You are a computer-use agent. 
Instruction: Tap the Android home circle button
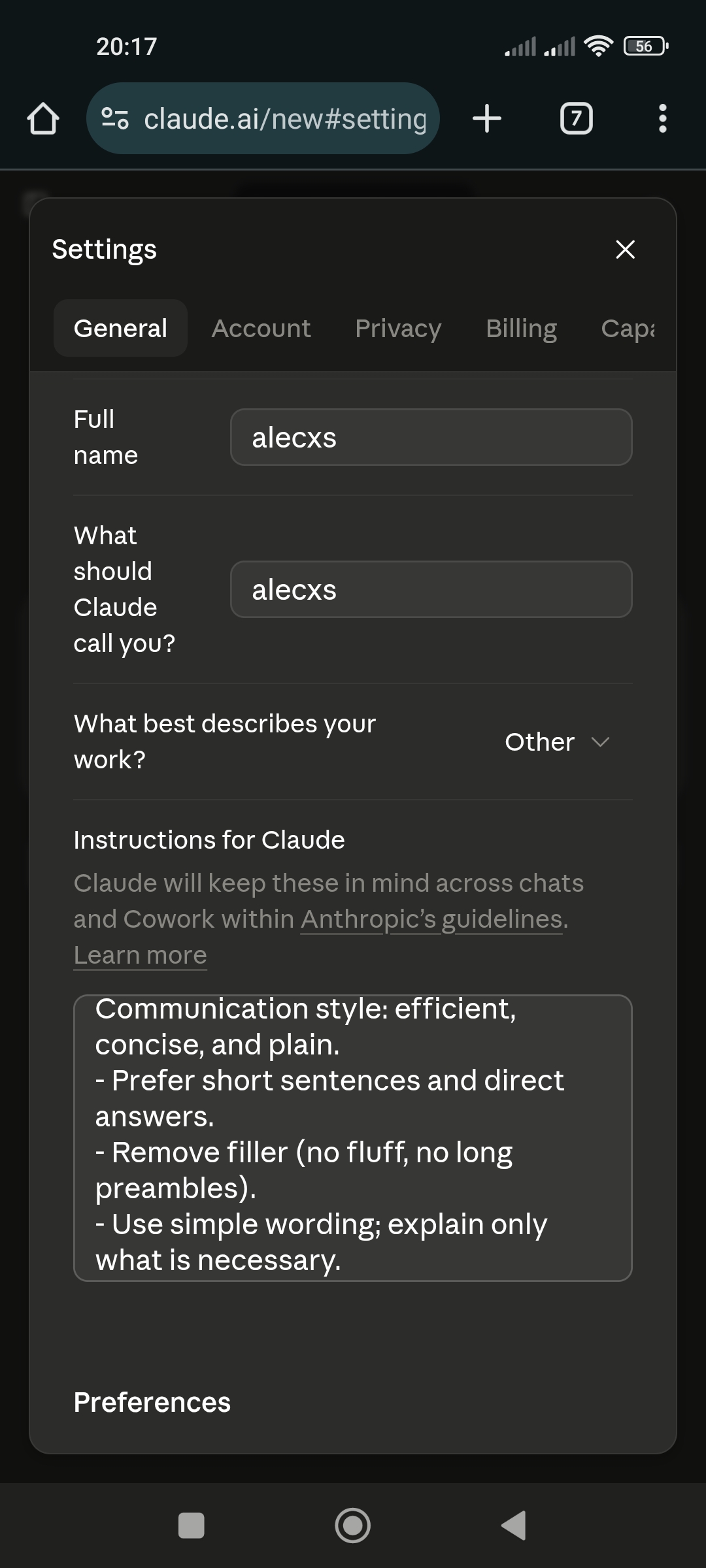tap(353, 1526)
